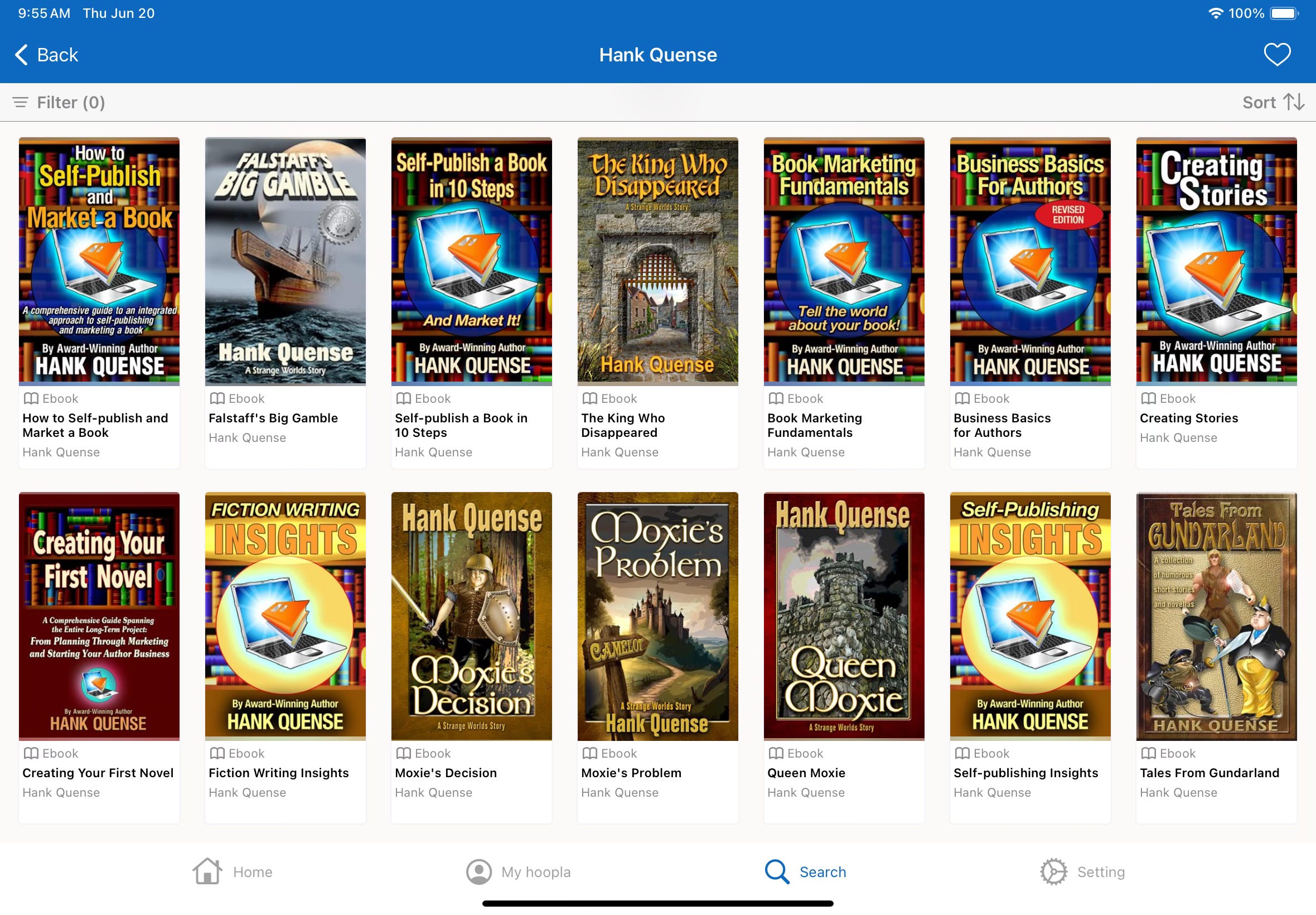1316x915 pixels.
Task: Tap Ebook book icon under Self-publishing Insights
Action: click(x=962, y=753)
